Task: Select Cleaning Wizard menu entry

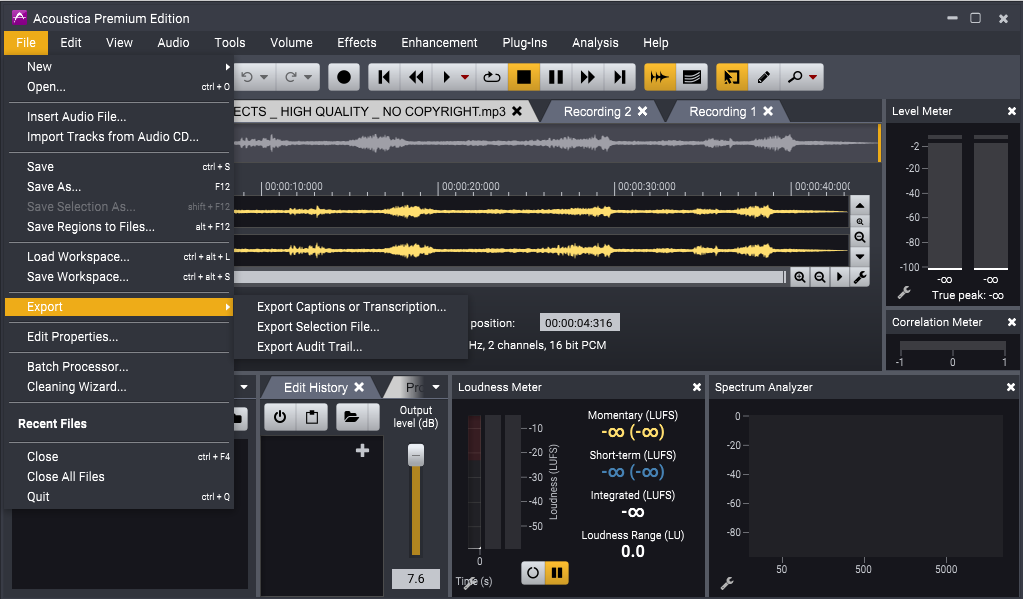Action: 119,387
